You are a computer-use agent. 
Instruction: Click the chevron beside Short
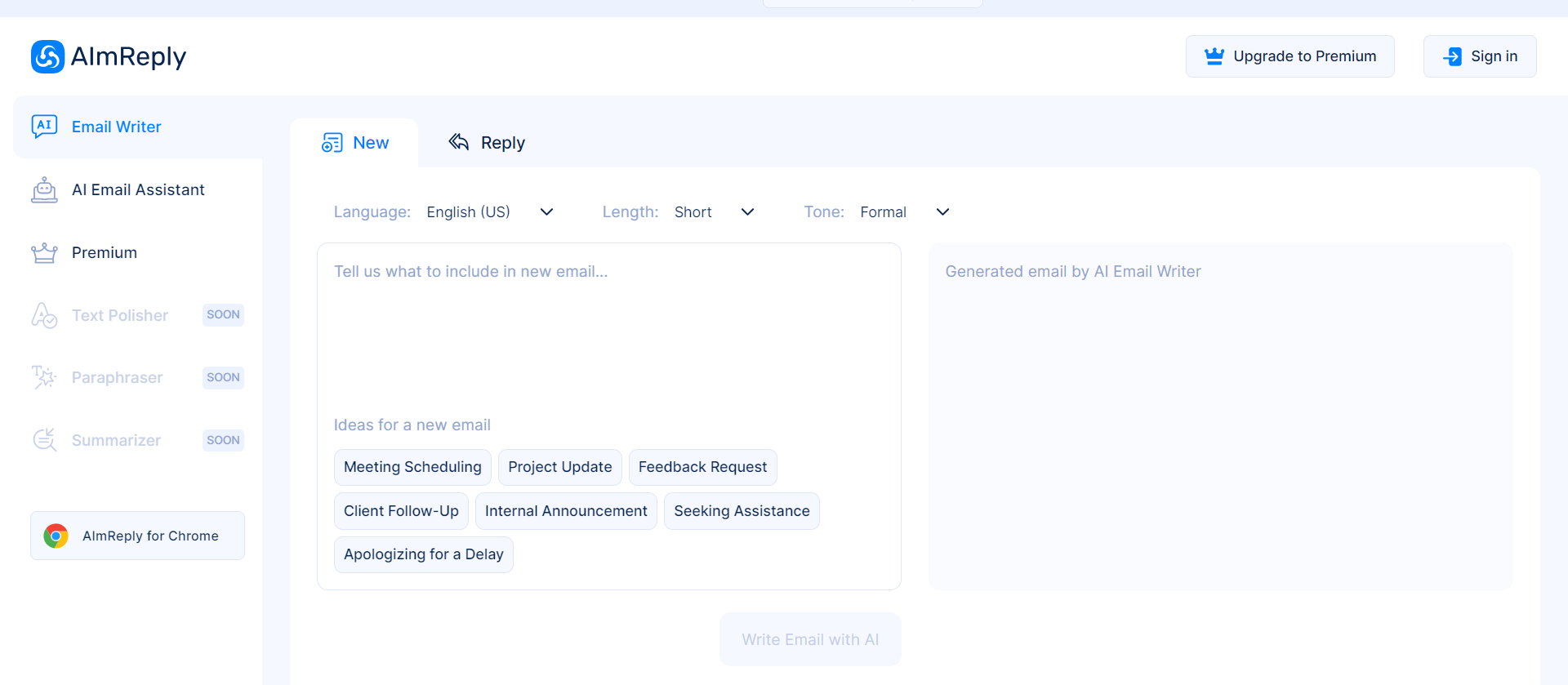click(x=747, y=212)
